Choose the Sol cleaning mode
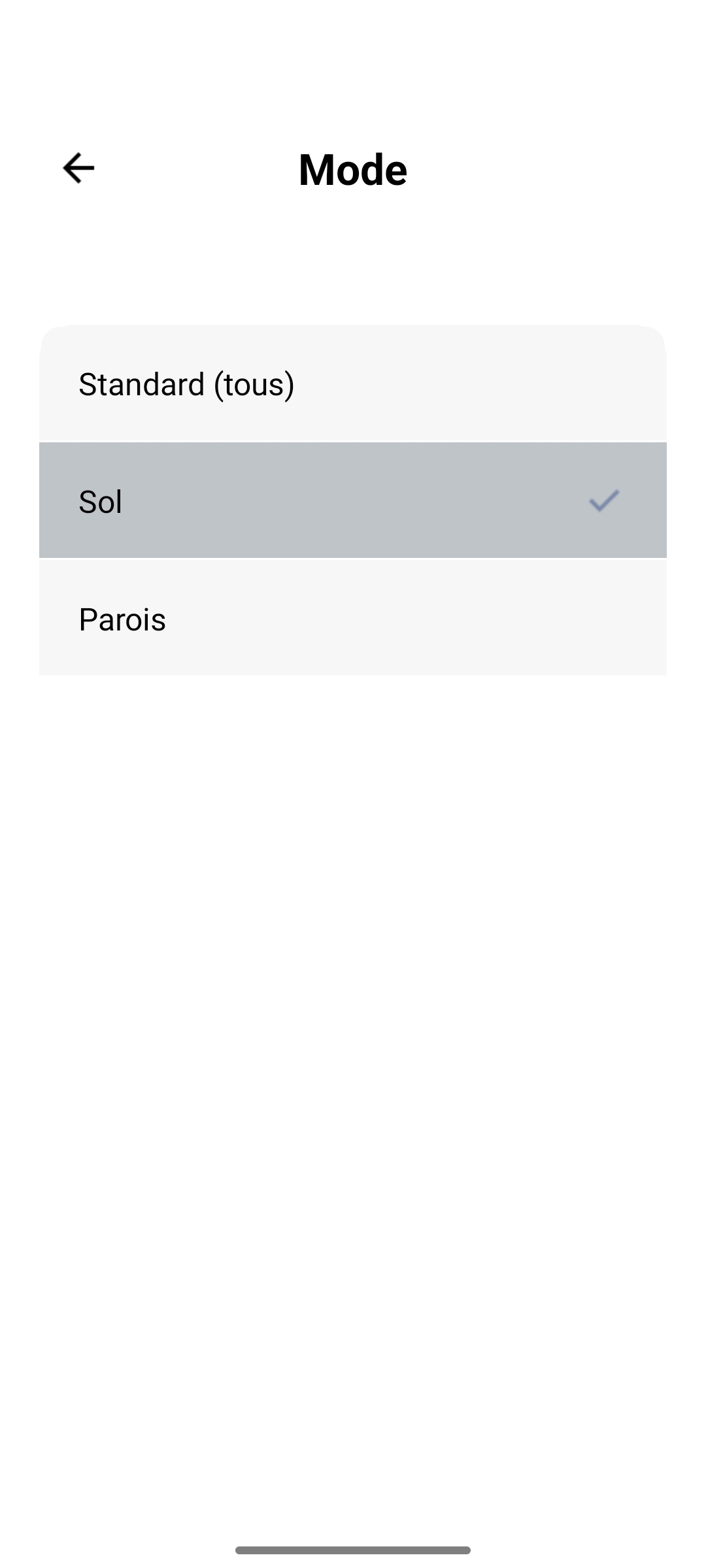This screenshot has height=1568, width=706. click(353, 500)
